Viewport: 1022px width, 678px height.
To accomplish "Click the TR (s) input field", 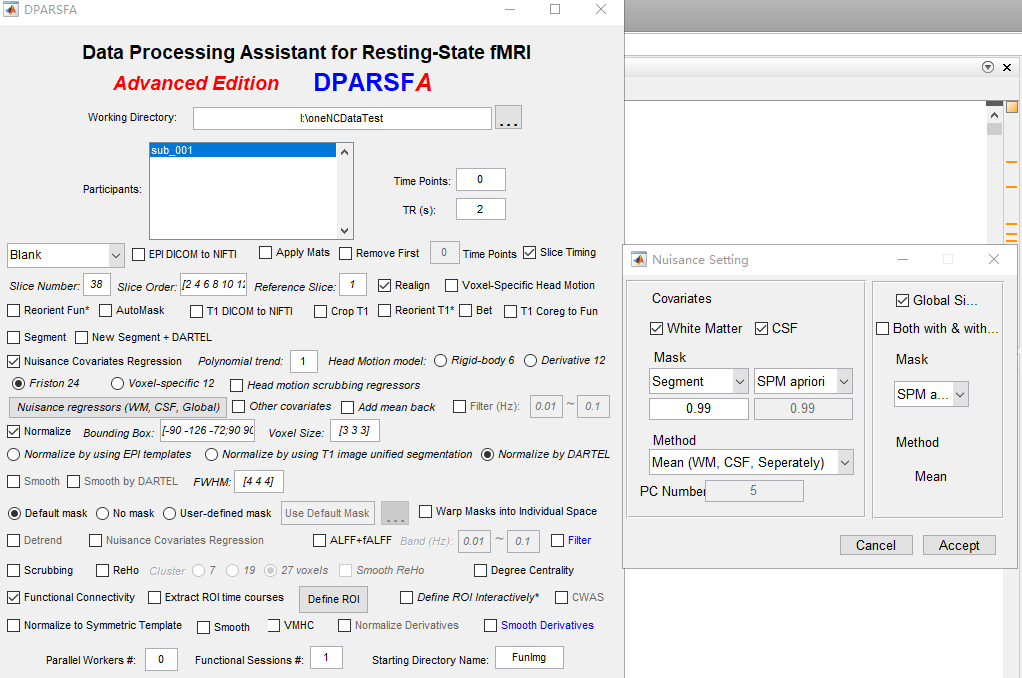I will click(480, 209).
